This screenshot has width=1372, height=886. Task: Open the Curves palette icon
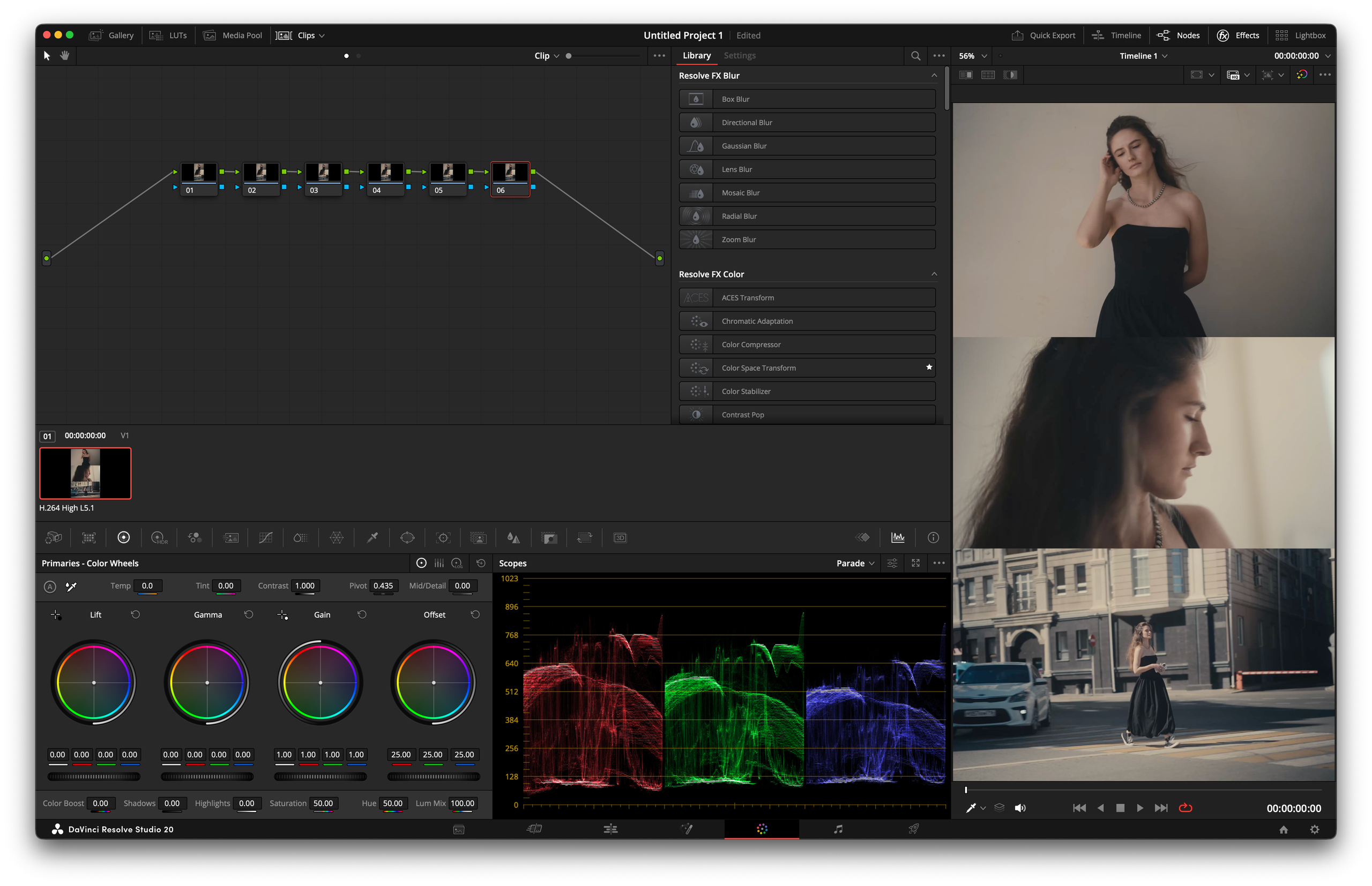pos(265,537)
